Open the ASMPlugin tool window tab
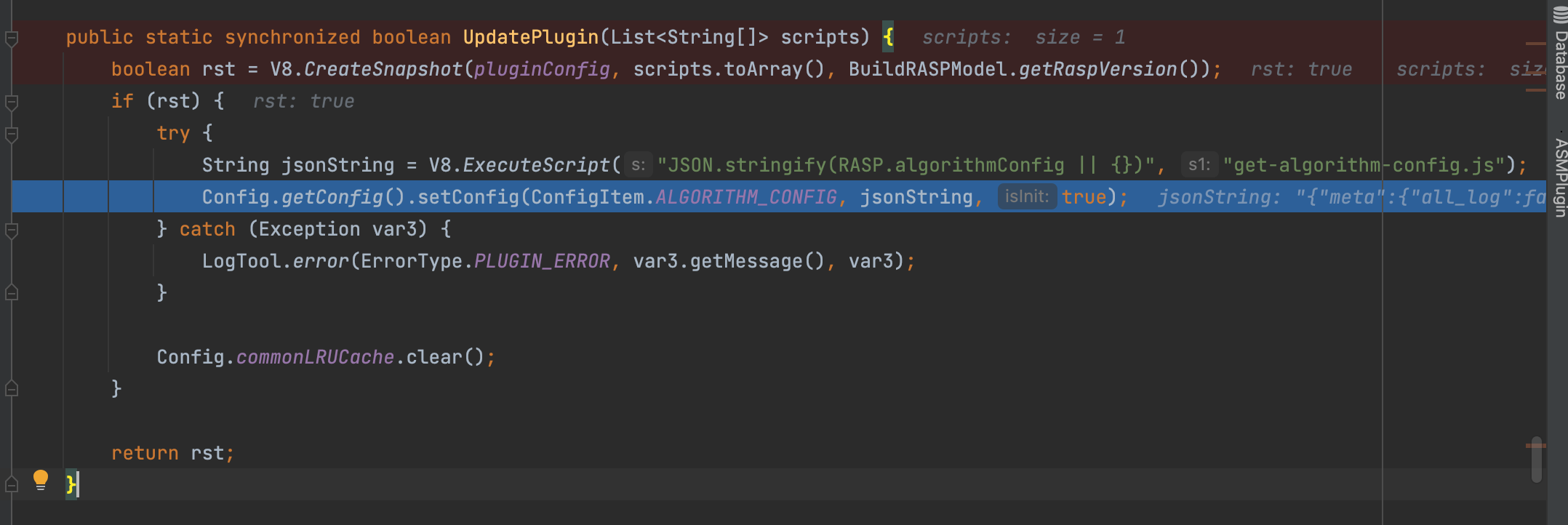Screen dimensions: 1568x525 [x=1560, y=177]
